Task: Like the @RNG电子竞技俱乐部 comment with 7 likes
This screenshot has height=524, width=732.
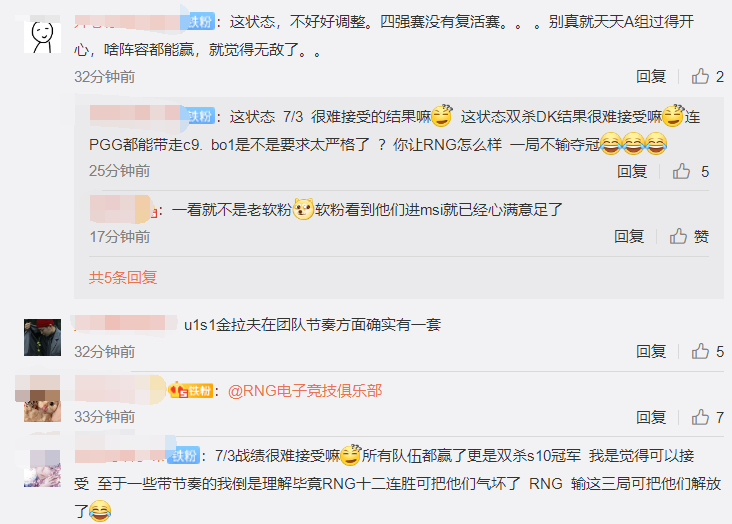Action: (700, 417)
